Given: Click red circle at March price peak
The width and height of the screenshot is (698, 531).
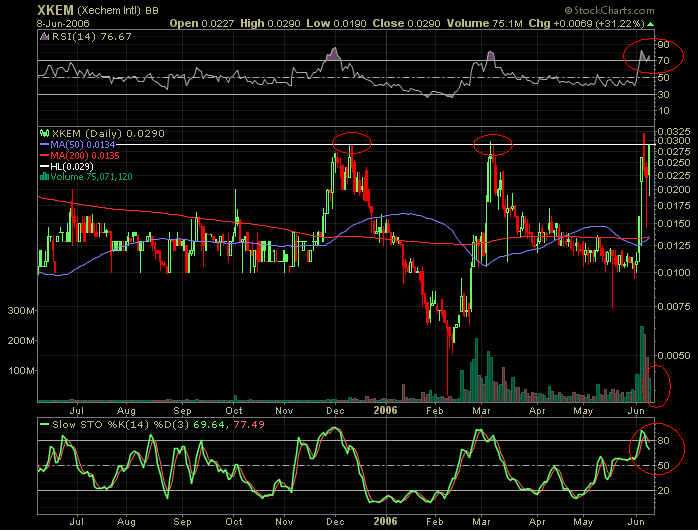Looking at the screenshot, I should [x=492, y=143].
